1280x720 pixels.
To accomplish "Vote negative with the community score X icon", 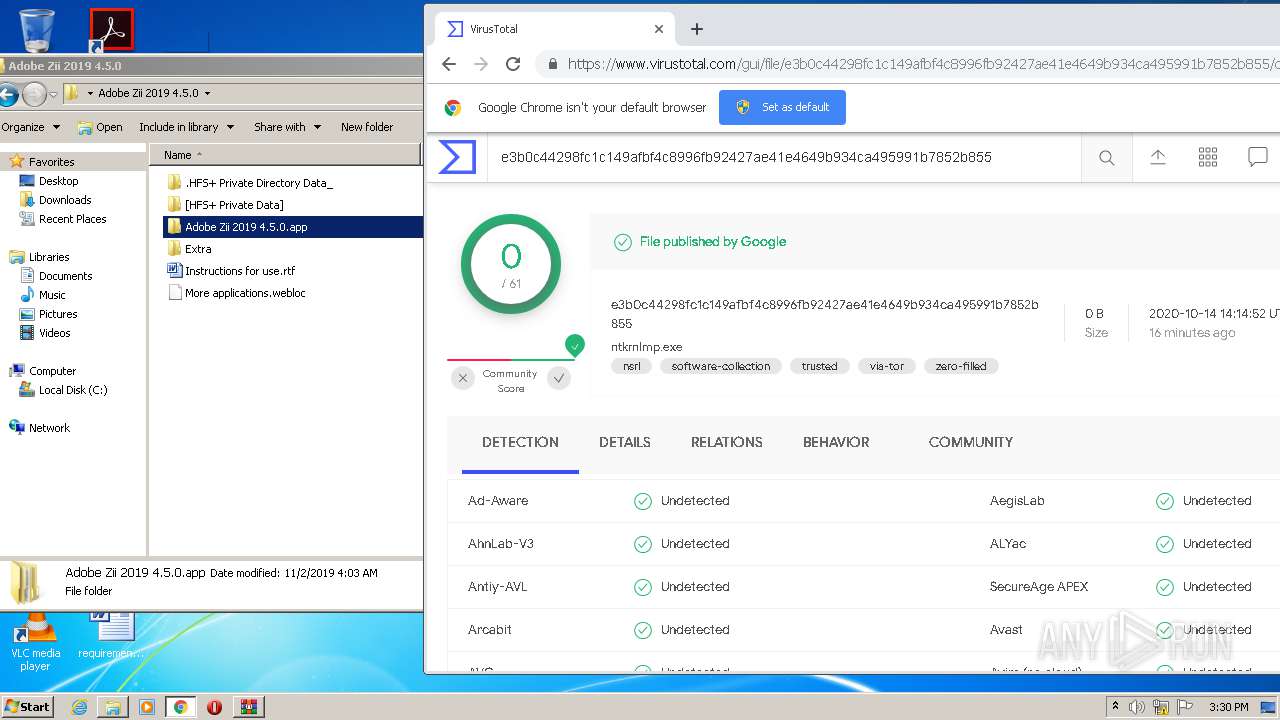I will (462, 378).
